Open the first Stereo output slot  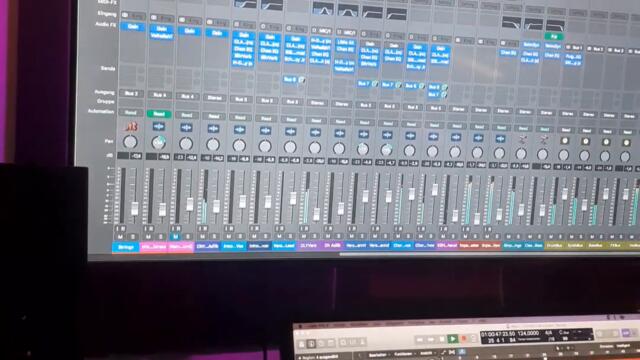click(215, 98)
